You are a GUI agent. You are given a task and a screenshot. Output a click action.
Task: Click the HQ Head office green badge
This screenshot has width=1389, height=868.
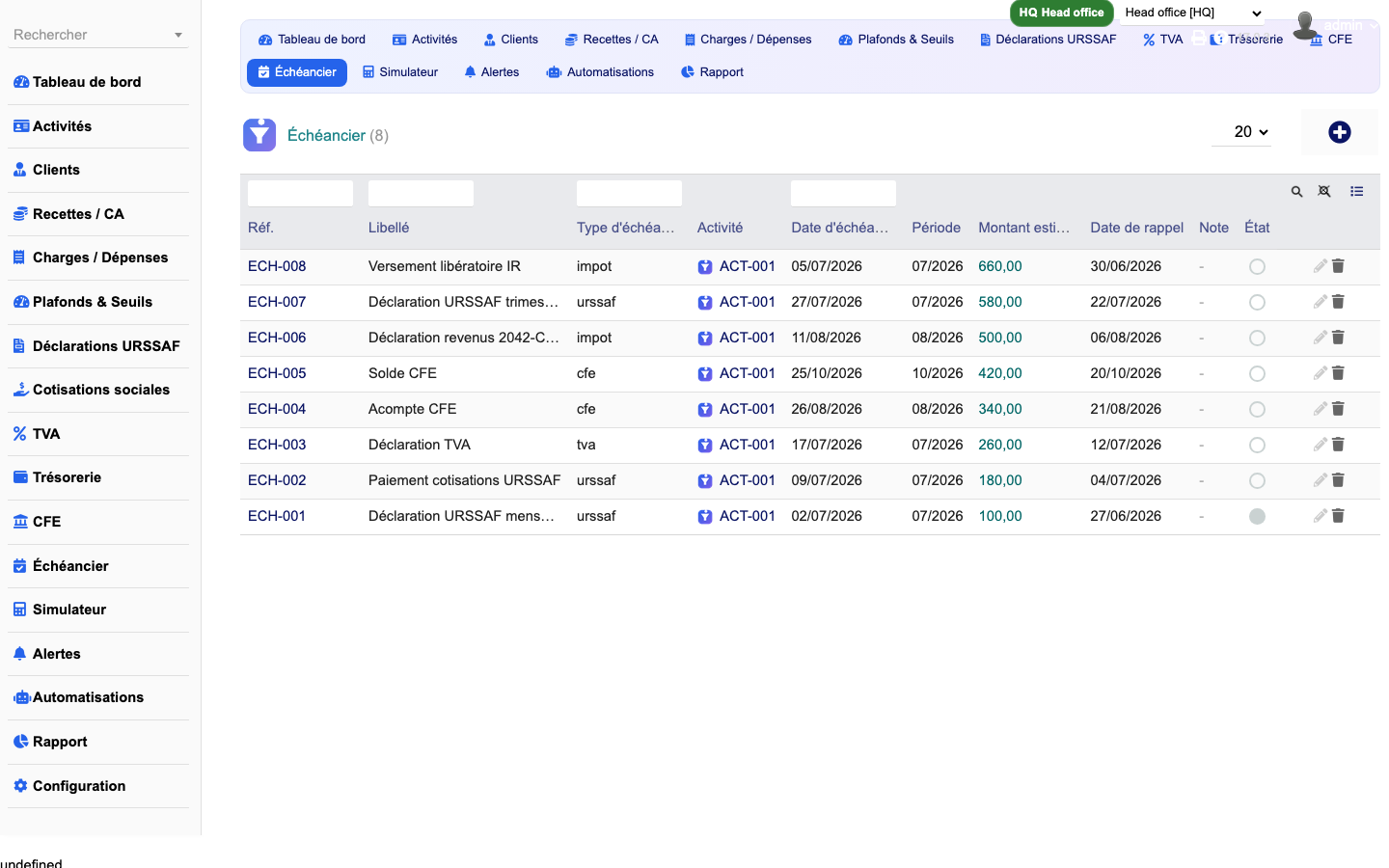1061,13
